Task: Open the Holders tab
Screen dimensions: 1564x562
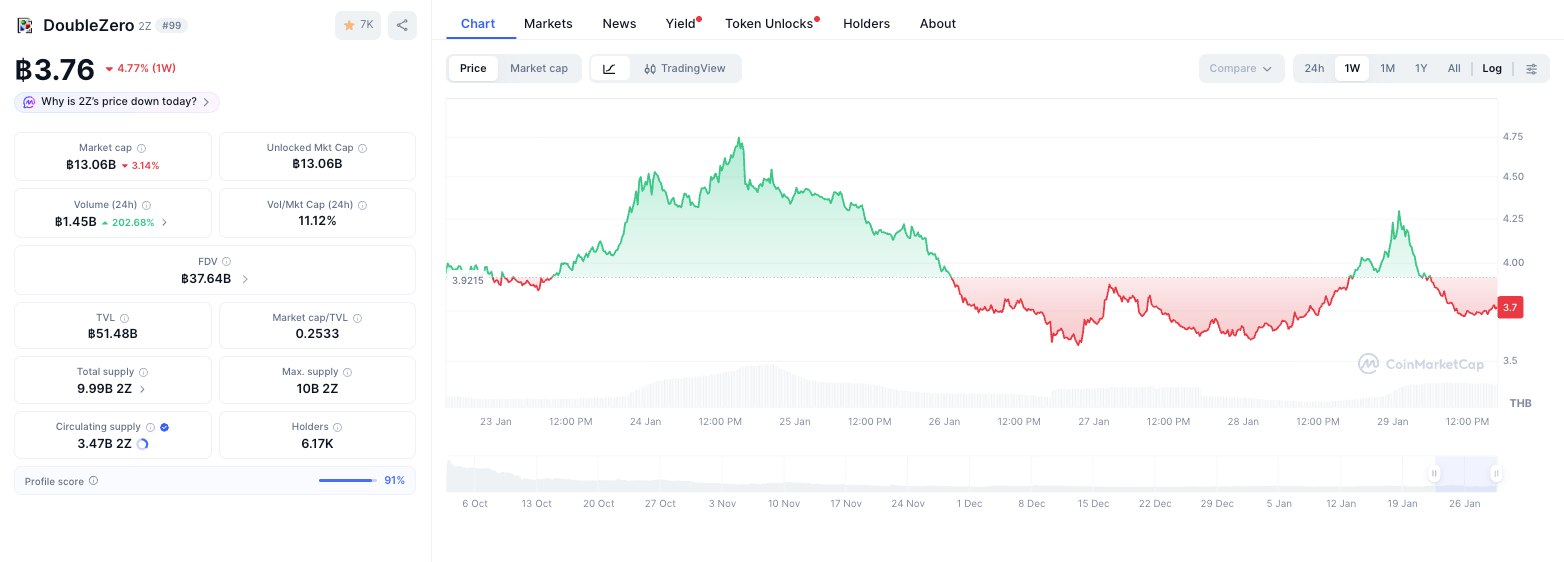Action: click(866, 23)
